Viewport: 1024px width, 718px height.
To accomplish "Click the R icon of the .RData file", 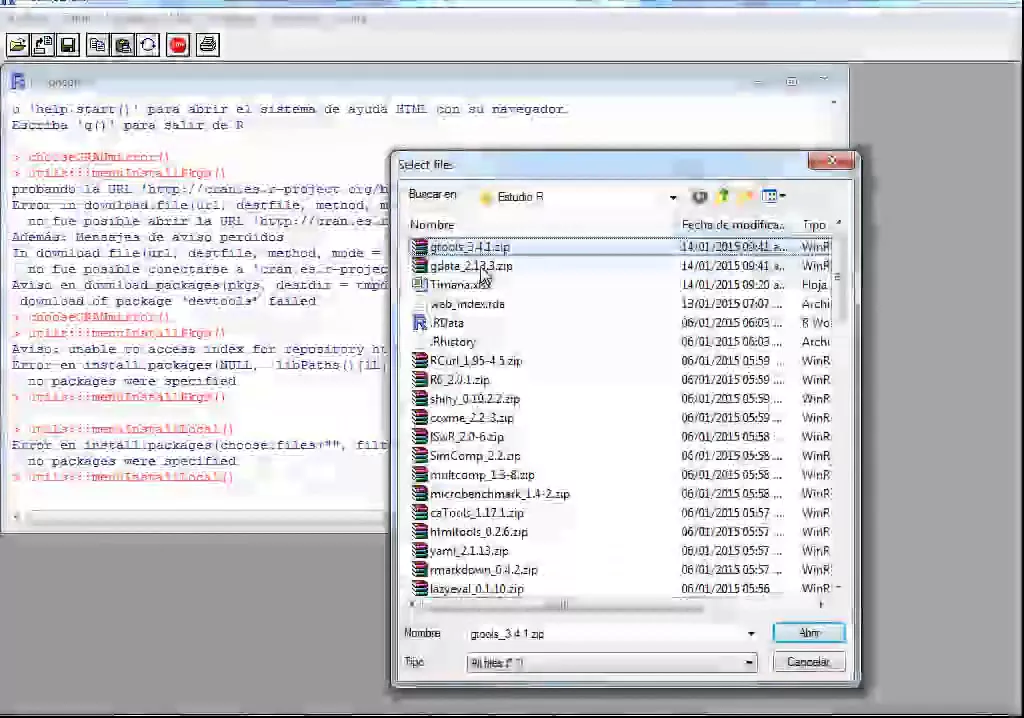I will (x=419, y=323).
